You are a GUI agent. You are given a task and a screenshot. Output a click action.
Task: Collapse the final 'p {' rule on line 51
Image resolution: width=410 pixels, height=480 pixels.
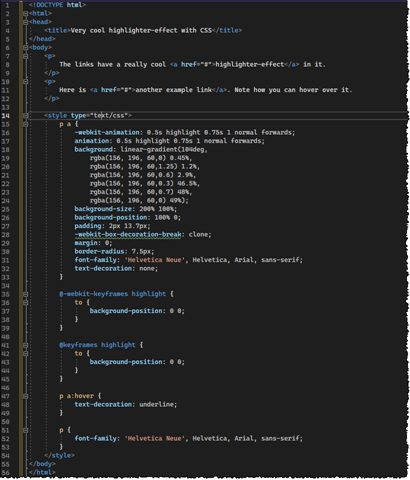tap(25, 430)
